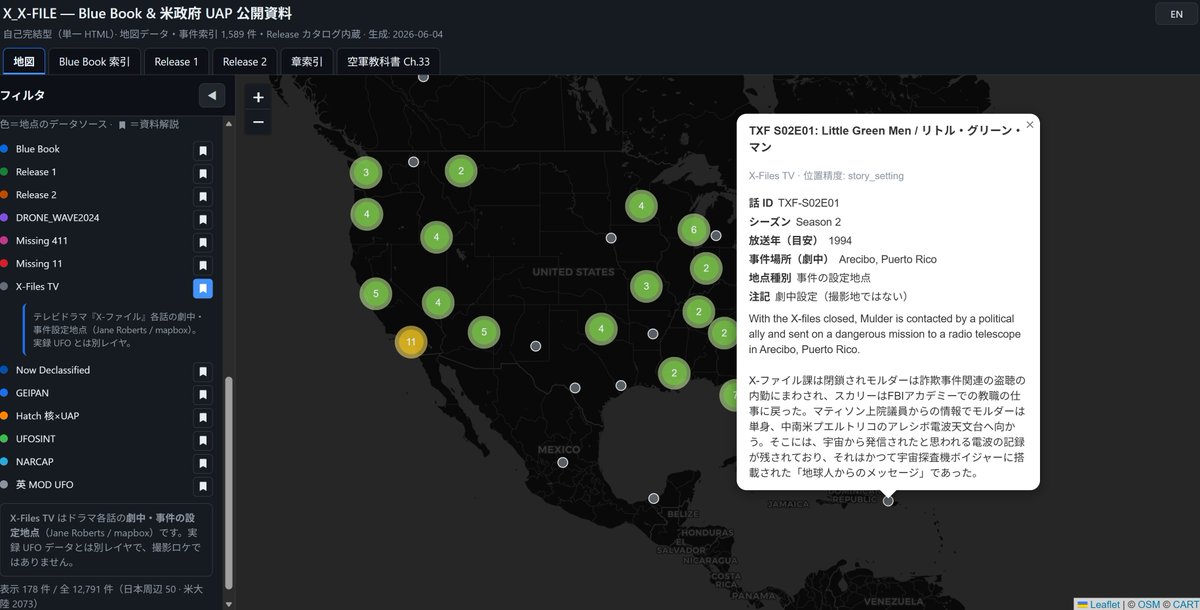Click the popup broadcast year 1994

[840, 240]
